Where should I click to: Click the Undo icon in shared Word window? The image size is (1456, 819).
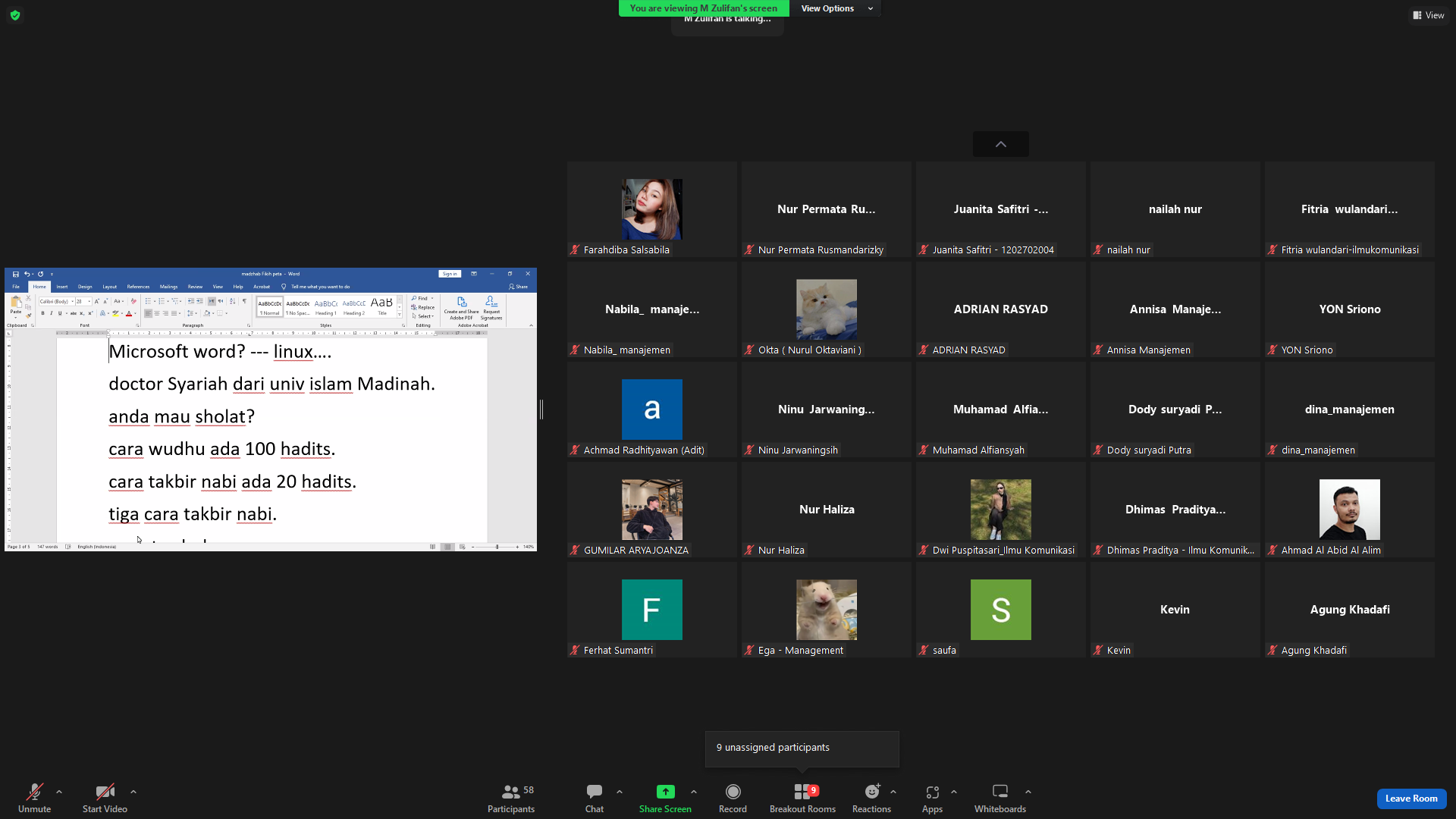coord(27,275)
